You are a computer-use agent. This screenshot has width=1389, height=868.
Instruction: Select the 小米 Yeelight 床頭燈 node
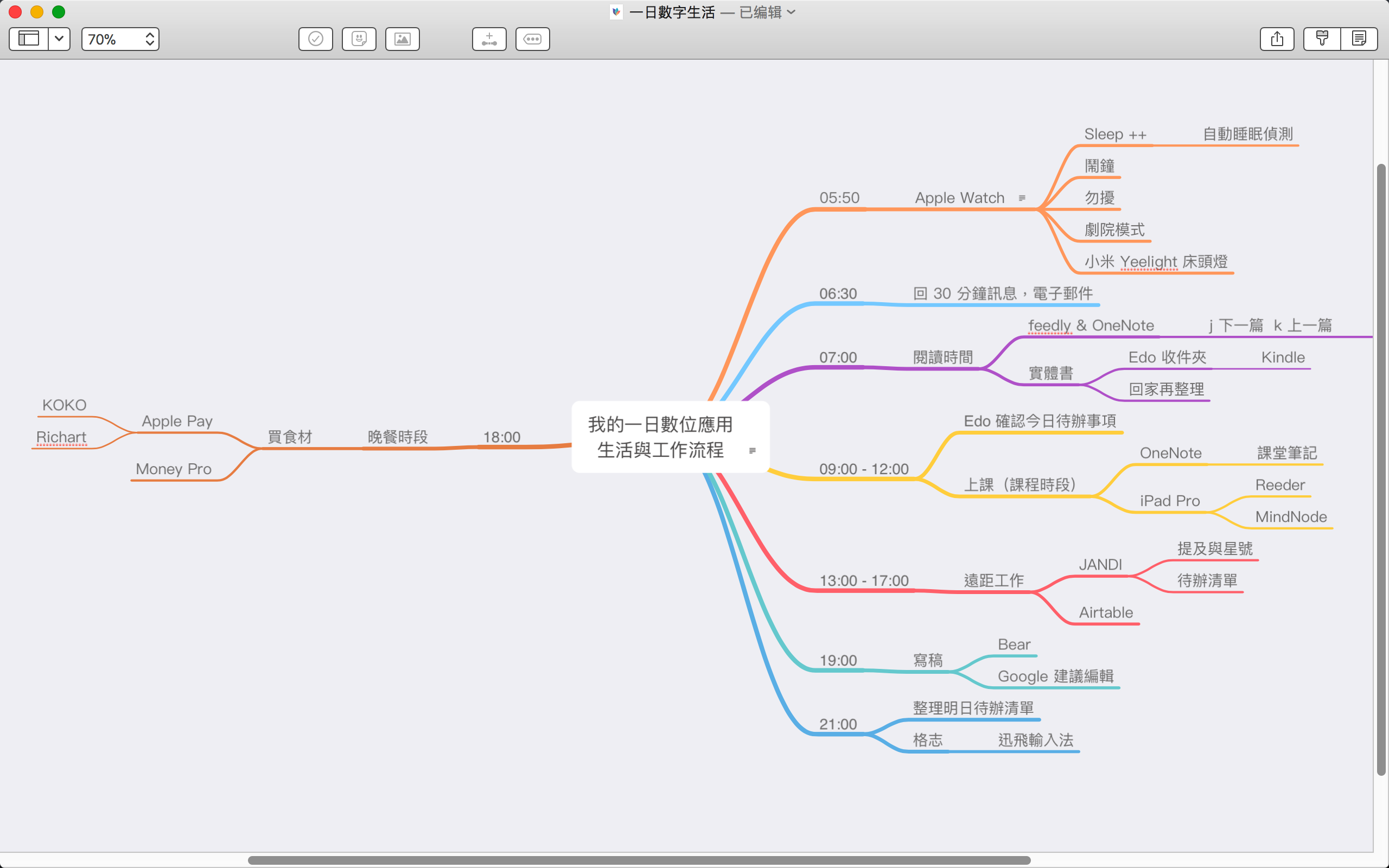(x=1156, y=262)
